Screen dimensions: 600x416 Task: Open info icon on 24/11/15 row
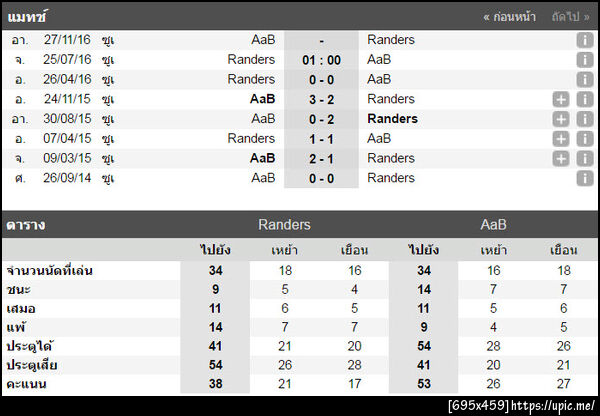coord(585,99)
